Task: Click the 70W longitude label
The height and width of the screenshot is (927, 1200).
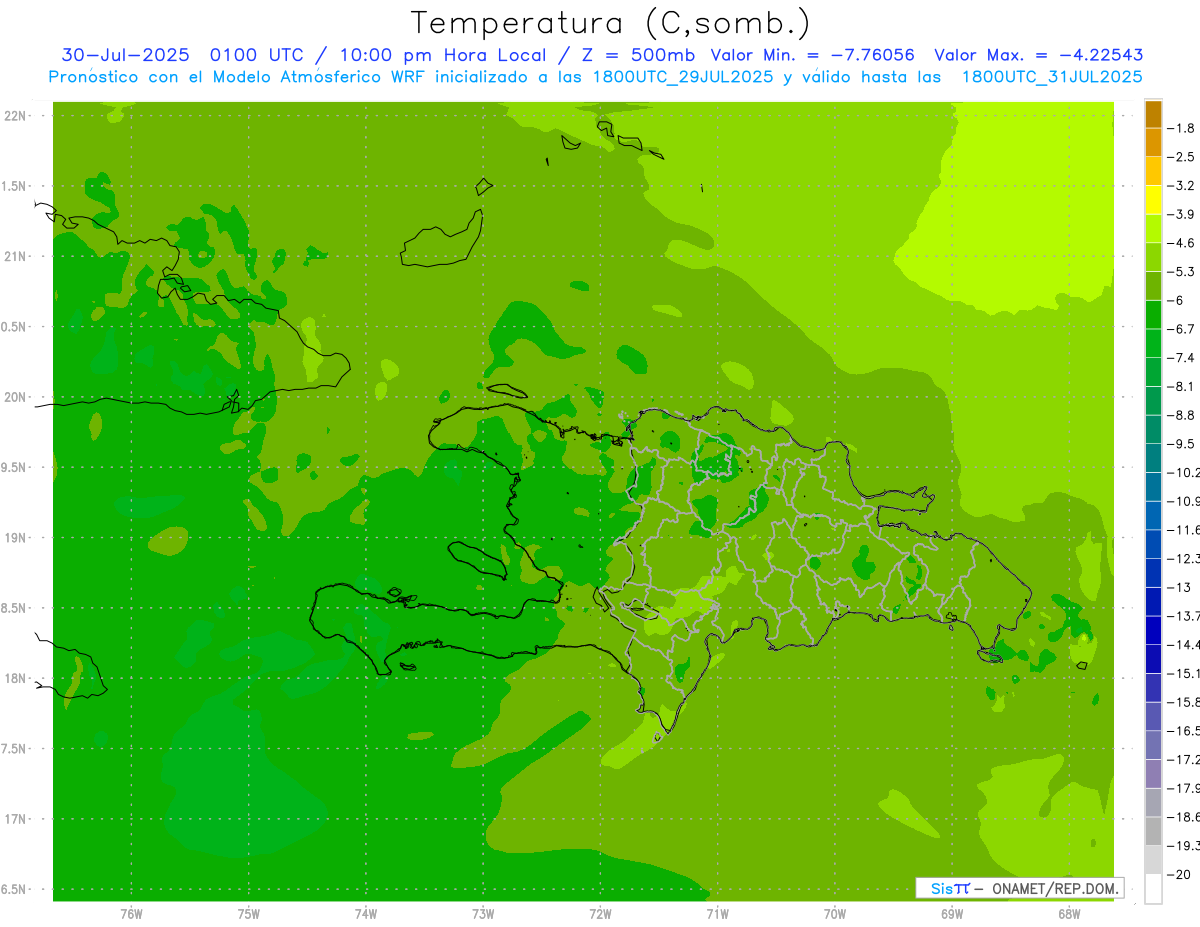Action: pos(835,914)
